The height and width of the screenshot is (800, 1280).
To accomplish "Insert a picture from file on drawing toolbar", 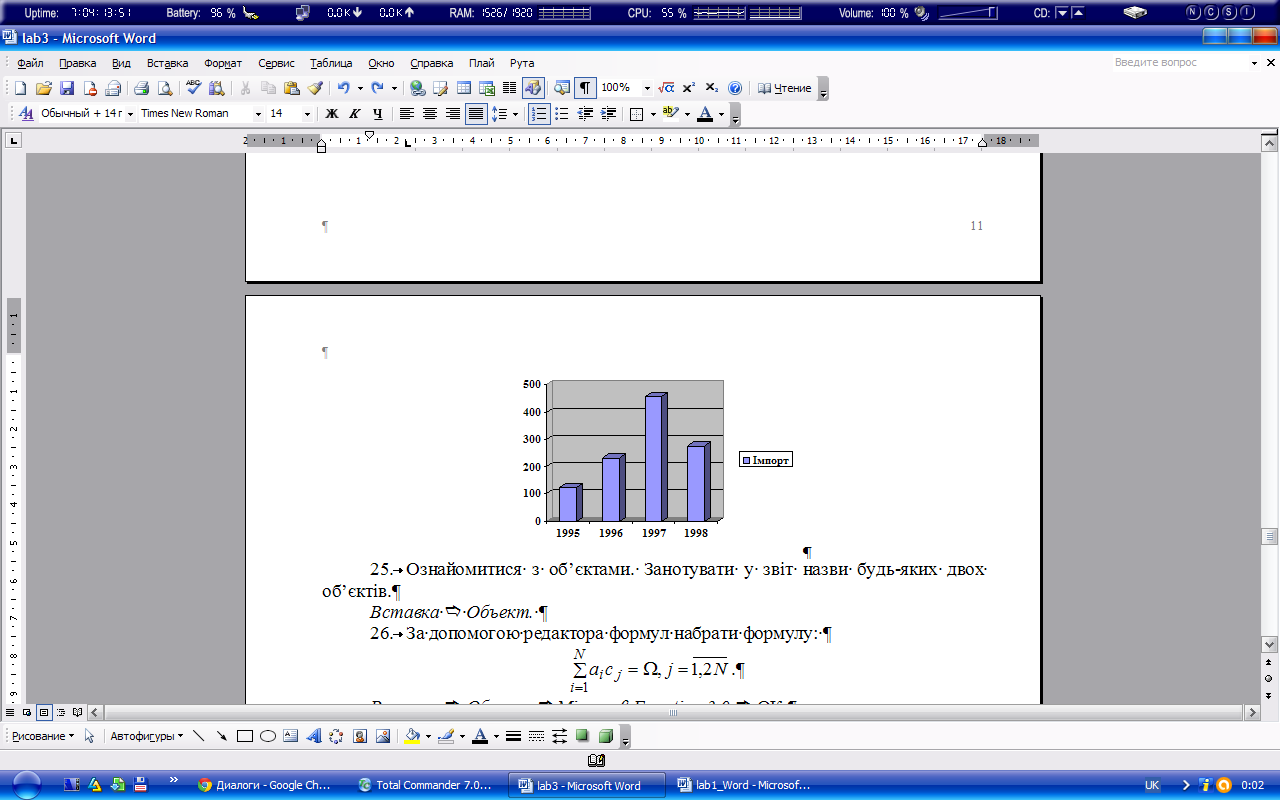I will [x=382, y=736].
